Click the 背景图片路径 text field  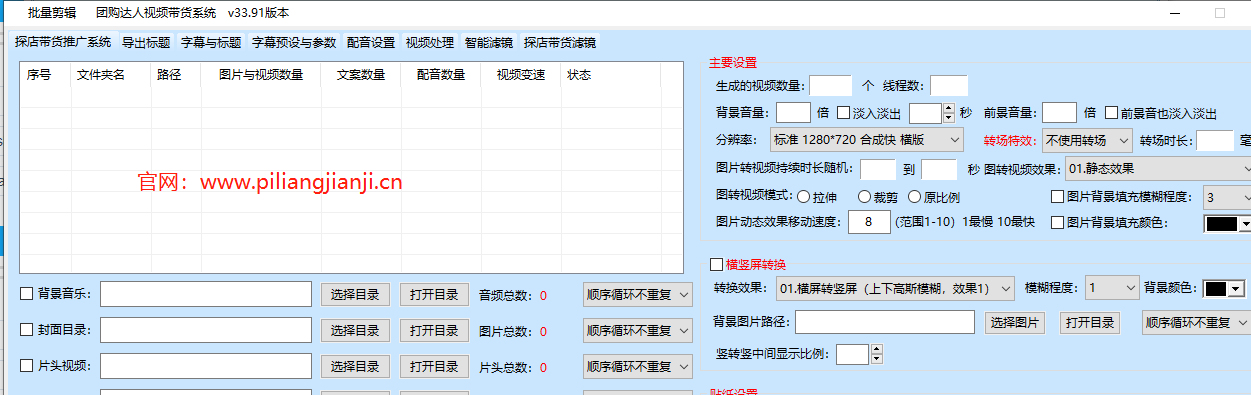pyautogui.click(x=885, y=322)
